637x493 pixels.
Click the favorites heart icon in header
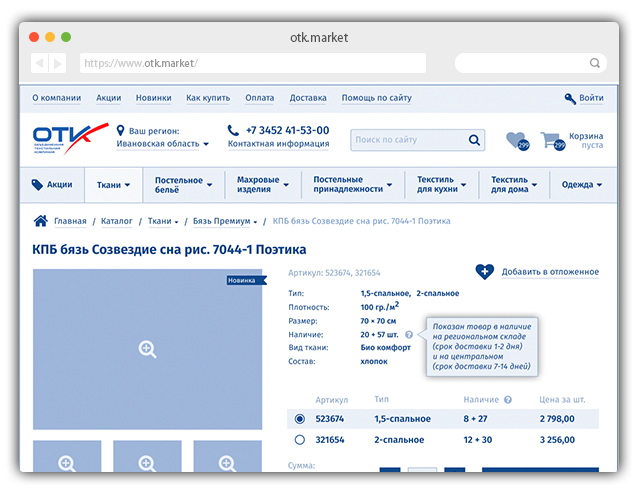click(515, 139)
